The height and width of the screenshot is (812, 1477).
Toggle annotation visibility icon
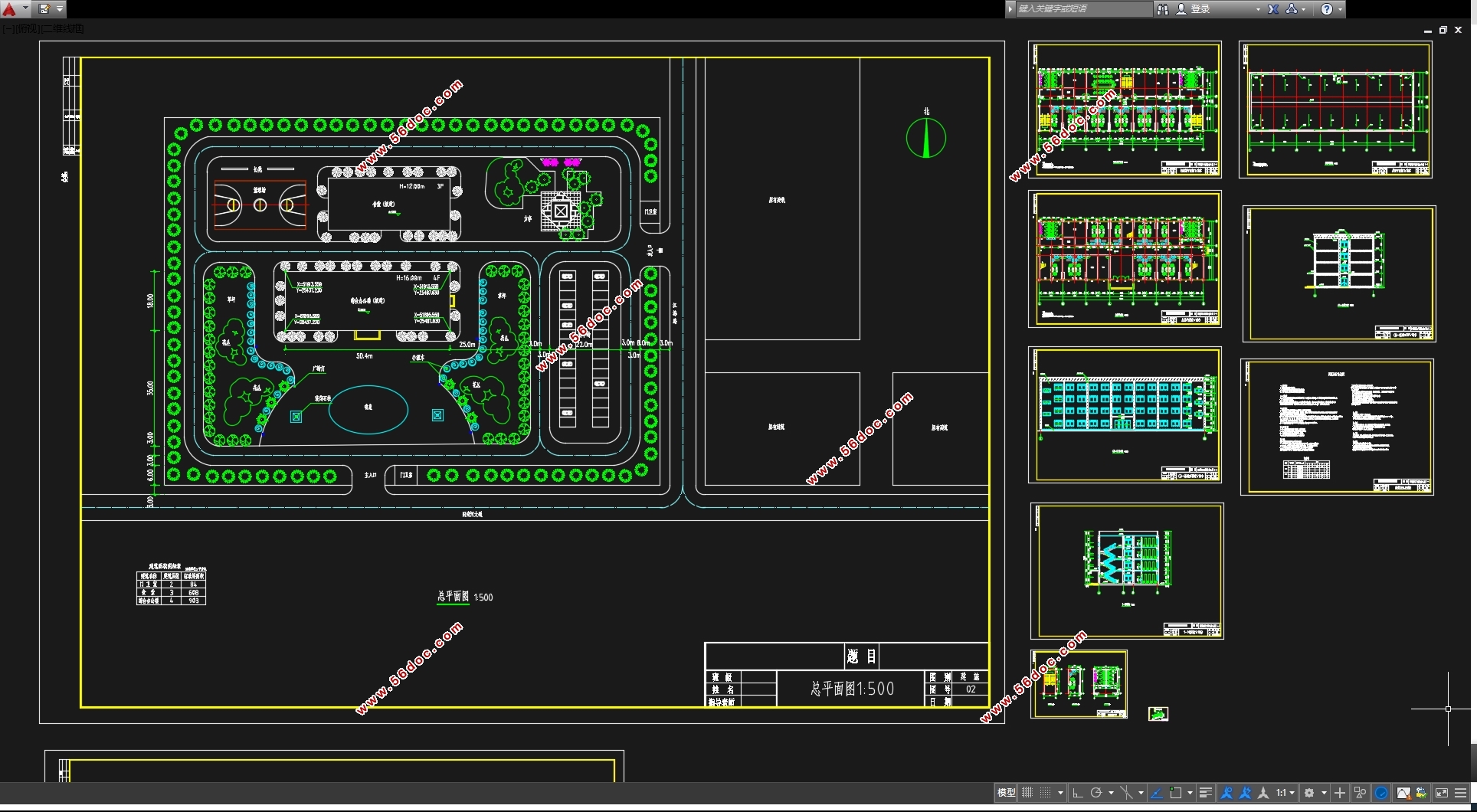click(1226, 793)
